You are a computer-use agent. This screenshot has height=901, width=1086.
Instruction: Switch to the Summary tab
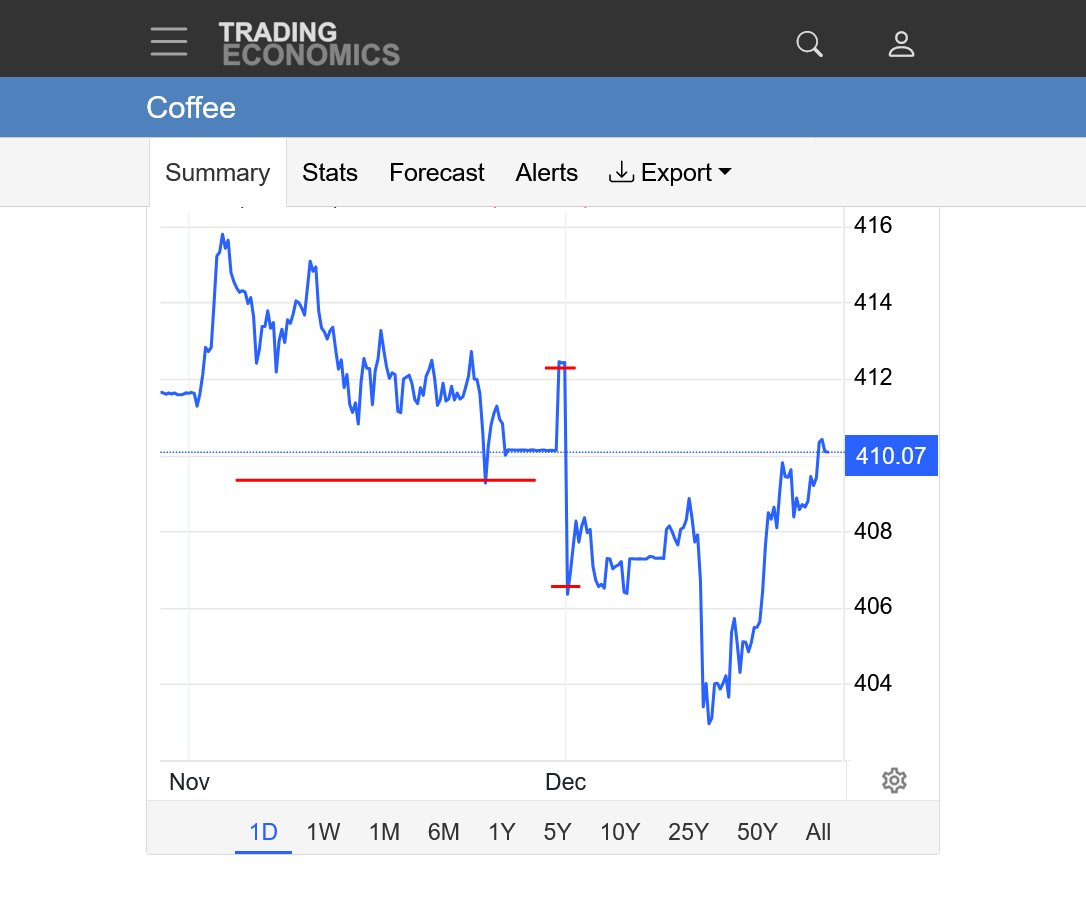coord(218,173)
